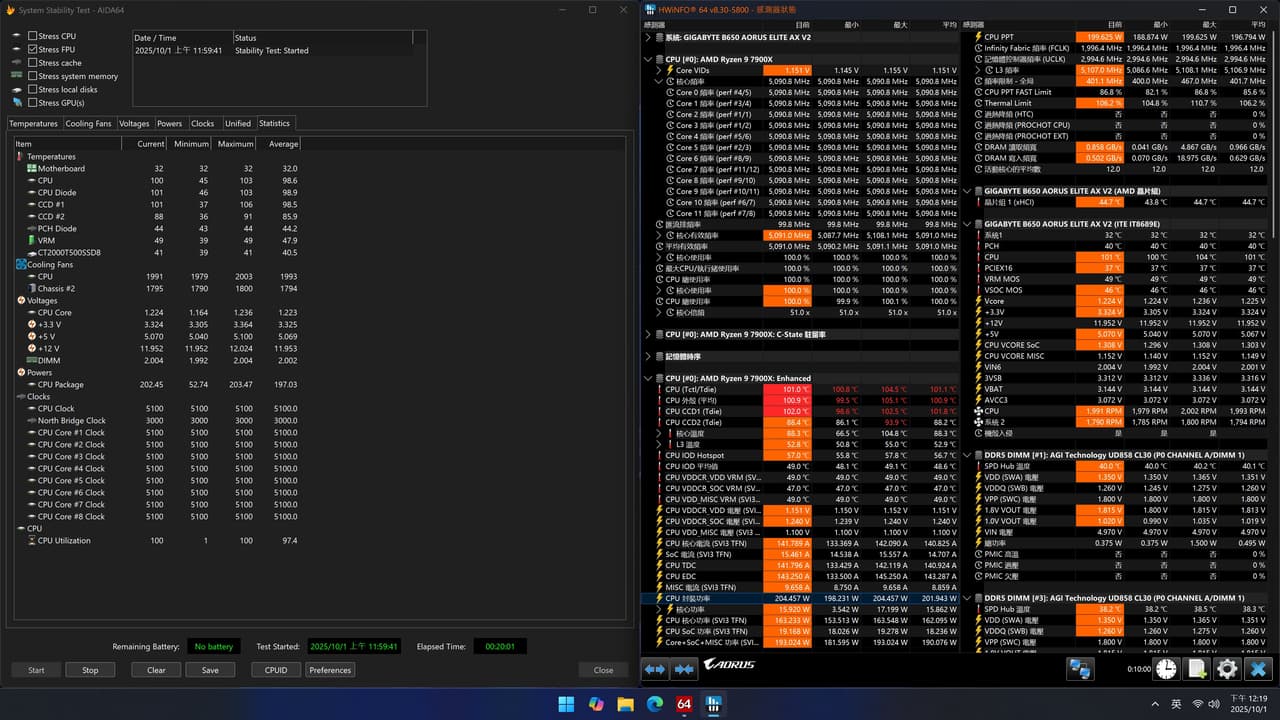This screenshot has width=1280, height=720.
Task: Click HWiNFO expand columns arrows icon
Action: (x=655, y=669)
